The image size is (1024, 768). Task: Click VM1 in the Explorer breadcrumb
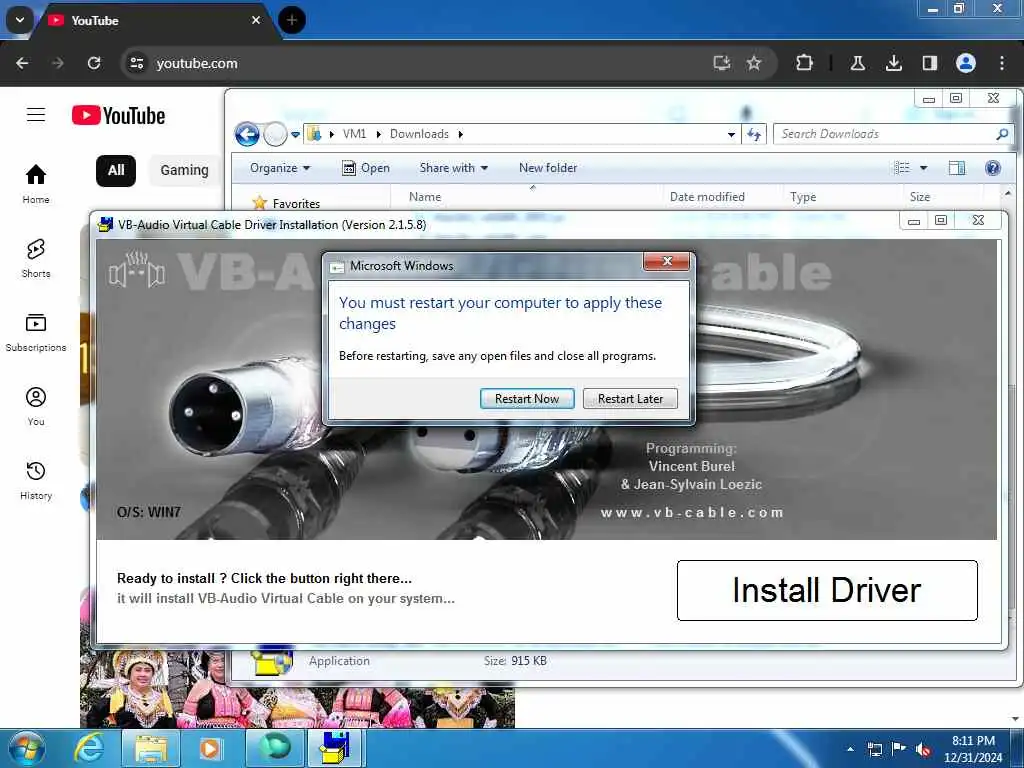coord(354,134)
